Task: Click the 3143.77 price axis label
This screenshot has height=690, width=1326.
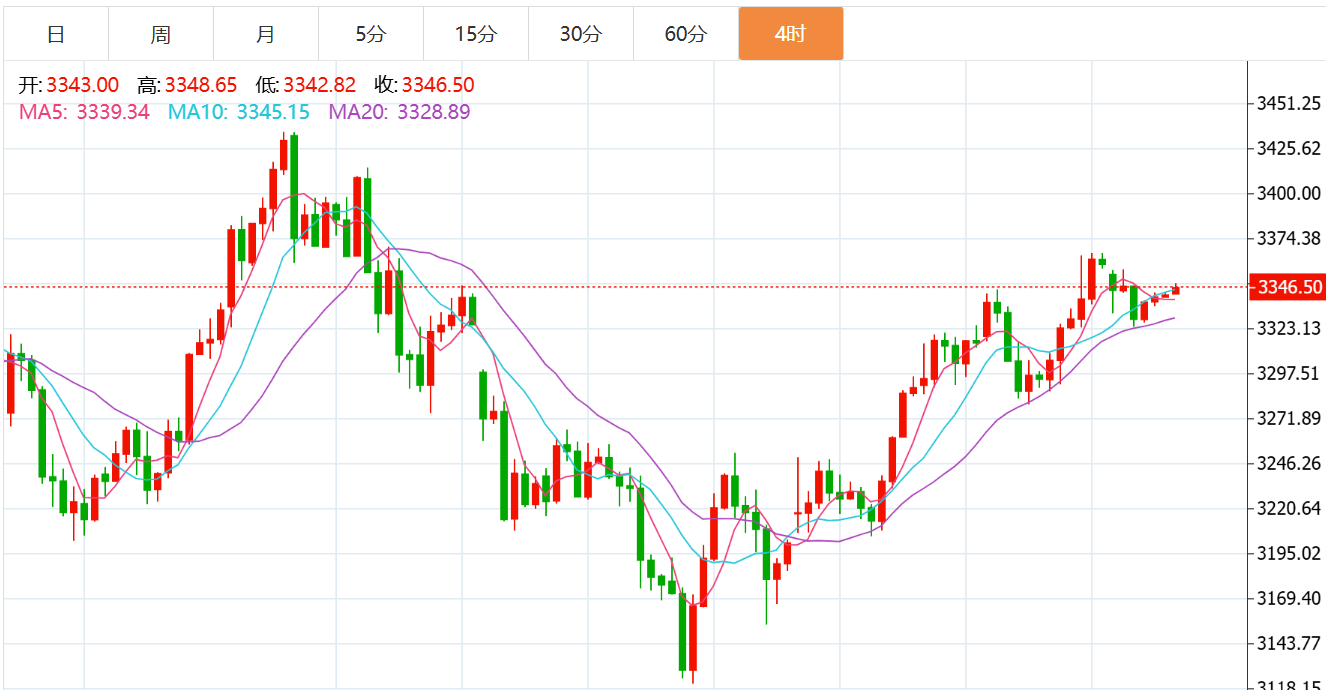Action: pyautogui.click(x=1289, y=643)
